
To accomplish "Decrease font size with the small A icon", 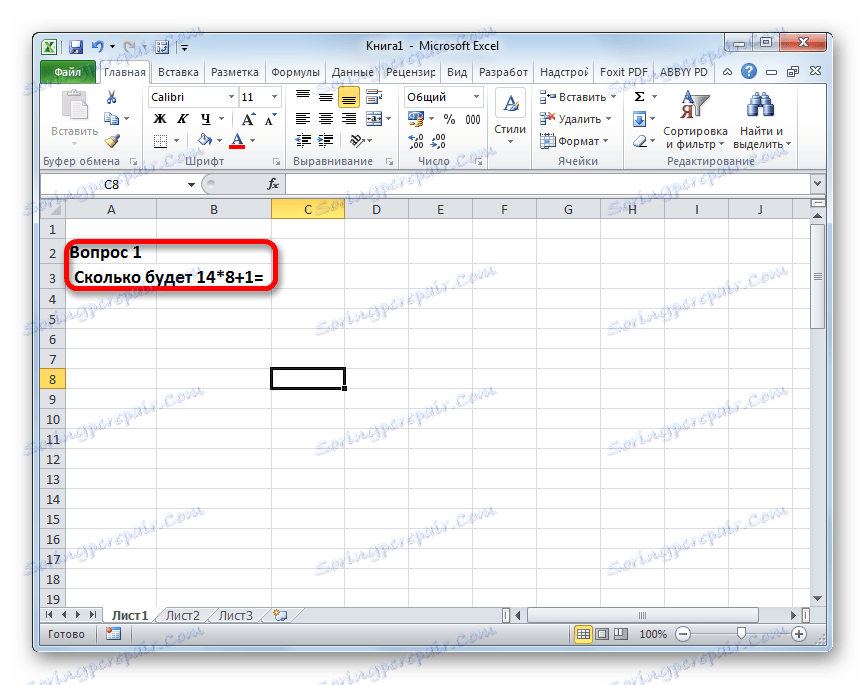I will [270, 119].
